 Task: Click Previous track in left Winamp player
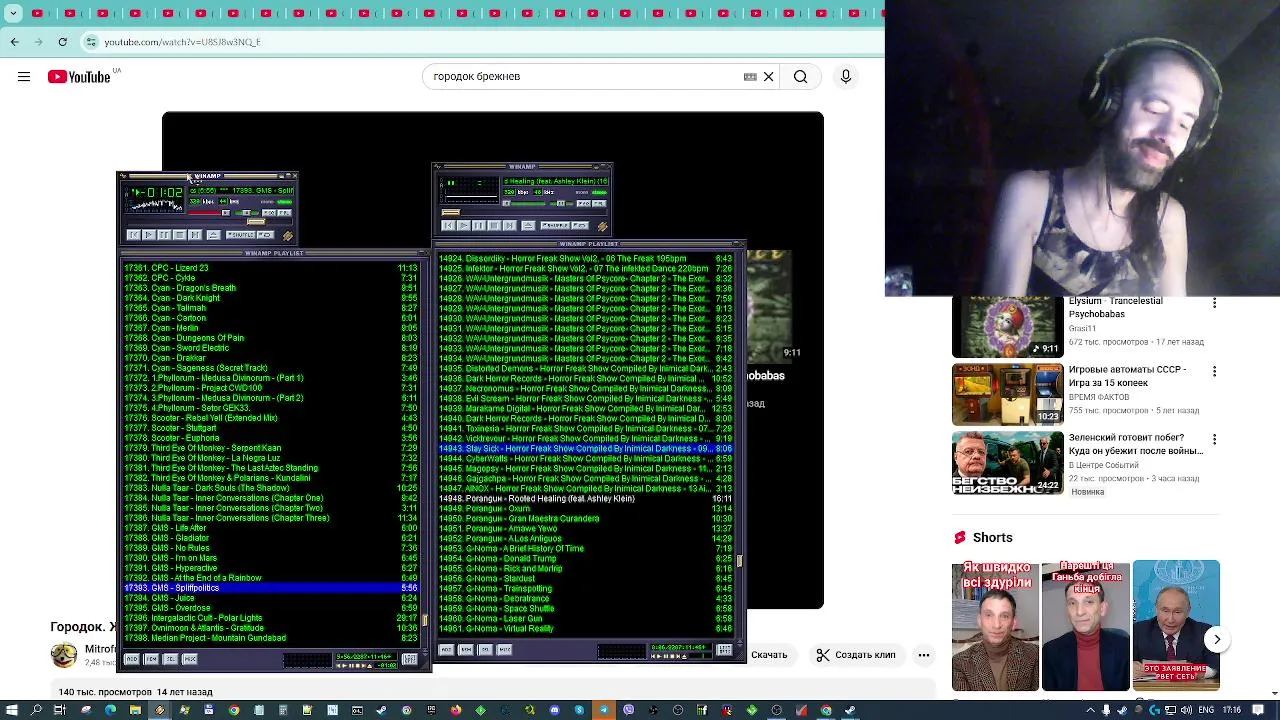click(133, 235)
